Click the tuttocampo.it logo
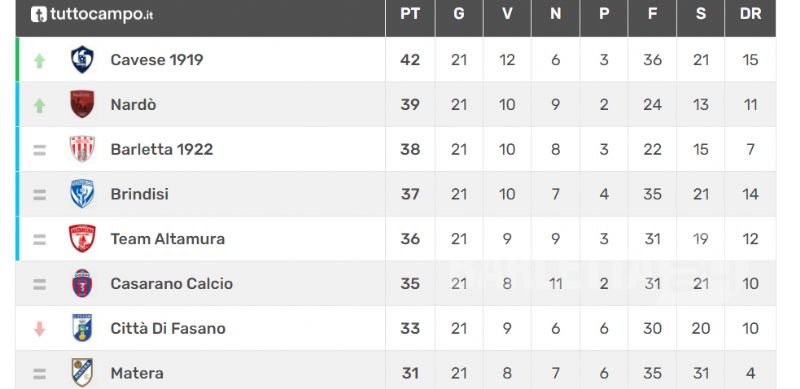The width and height of the screenshot is (800, 389). [92, 14]
